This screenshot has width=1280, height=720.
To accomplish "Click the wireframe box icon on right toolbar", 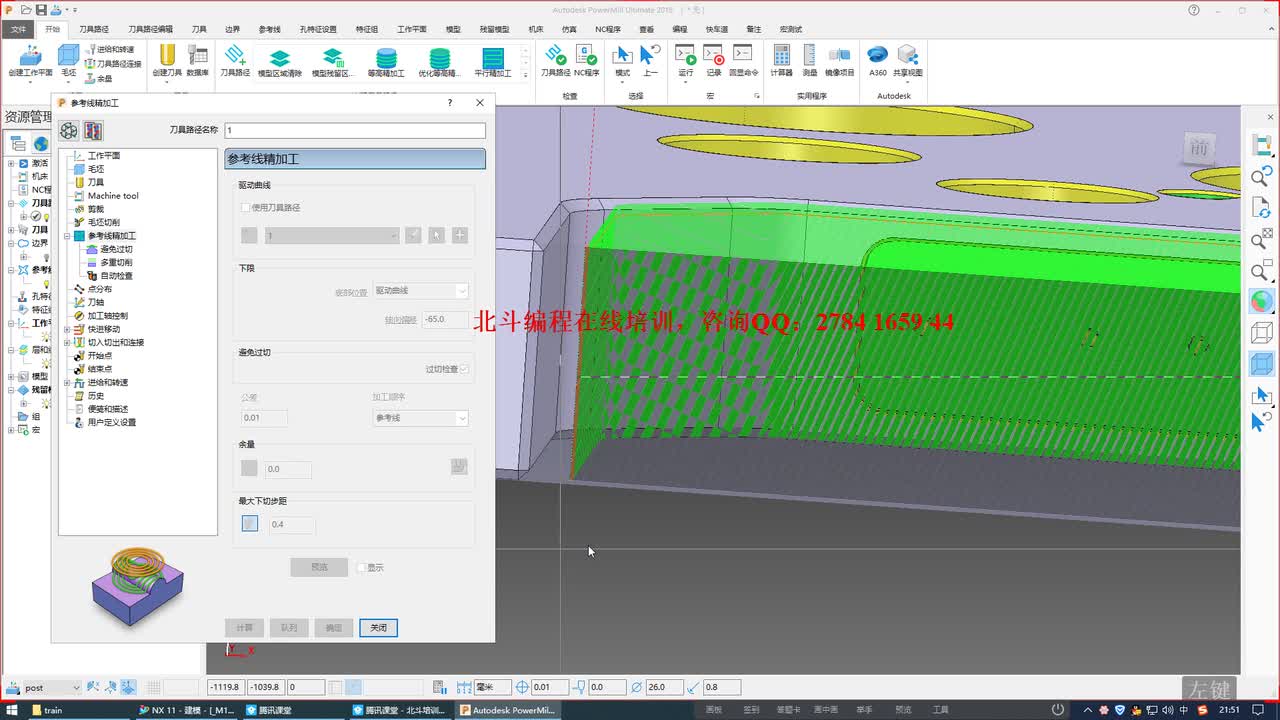I will [x=1261, y=332].
